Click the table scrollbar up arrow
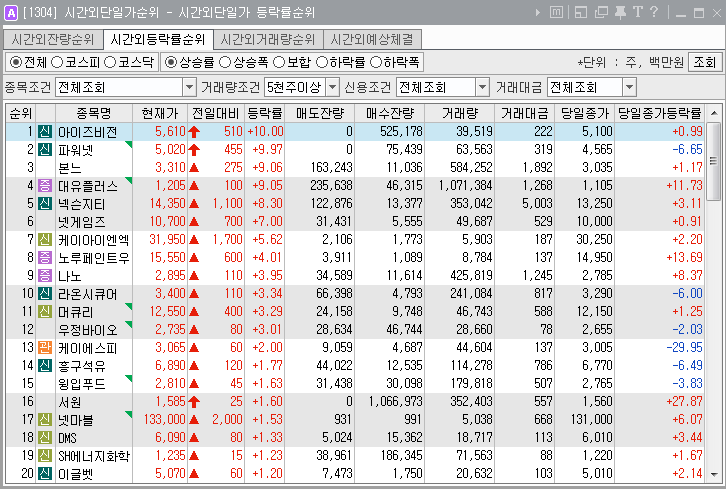Image resolution: width=726 pixels, height=489 pixels. click(x=713, y=113)
